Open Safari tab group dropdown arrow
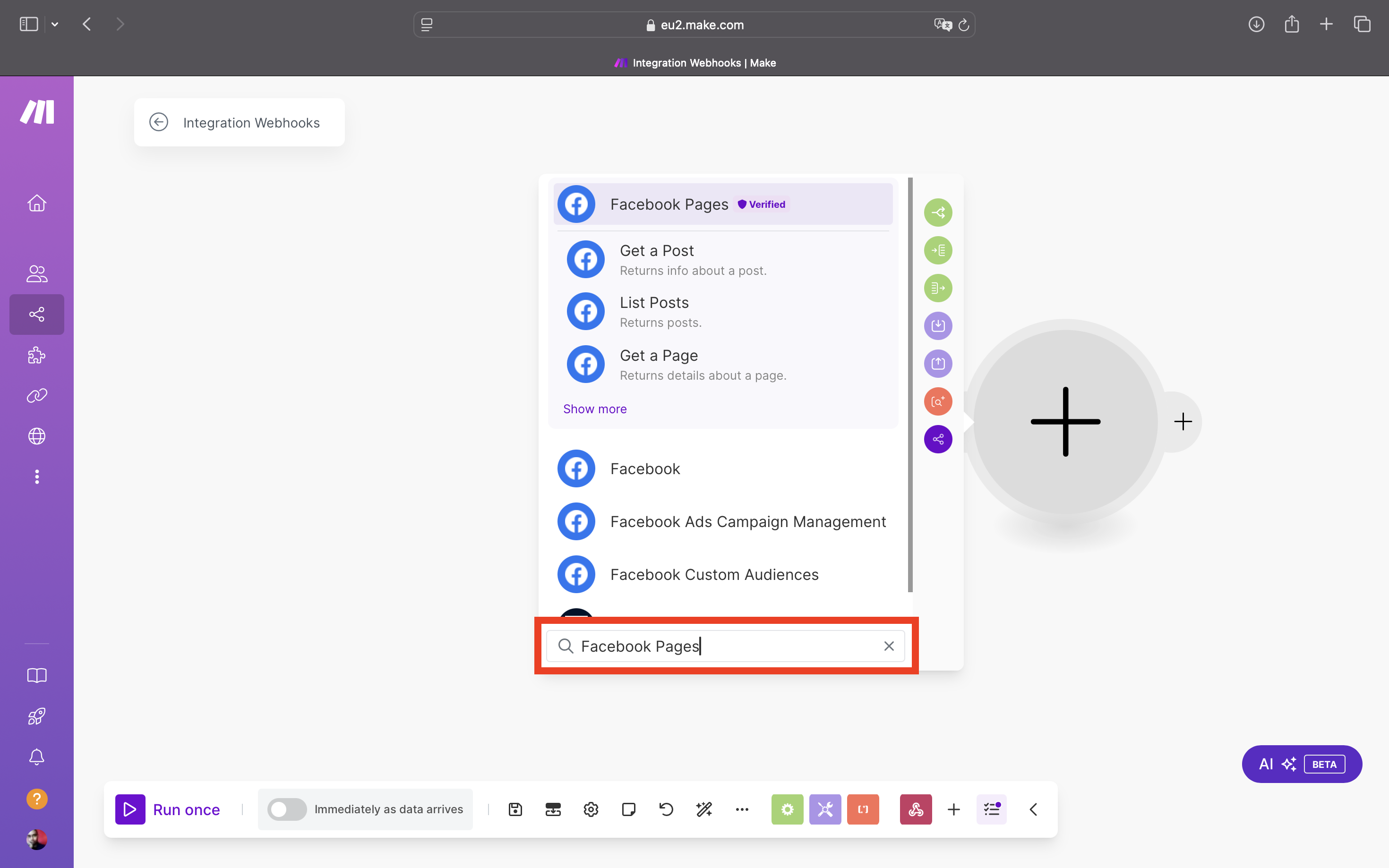 click(54, 24)
